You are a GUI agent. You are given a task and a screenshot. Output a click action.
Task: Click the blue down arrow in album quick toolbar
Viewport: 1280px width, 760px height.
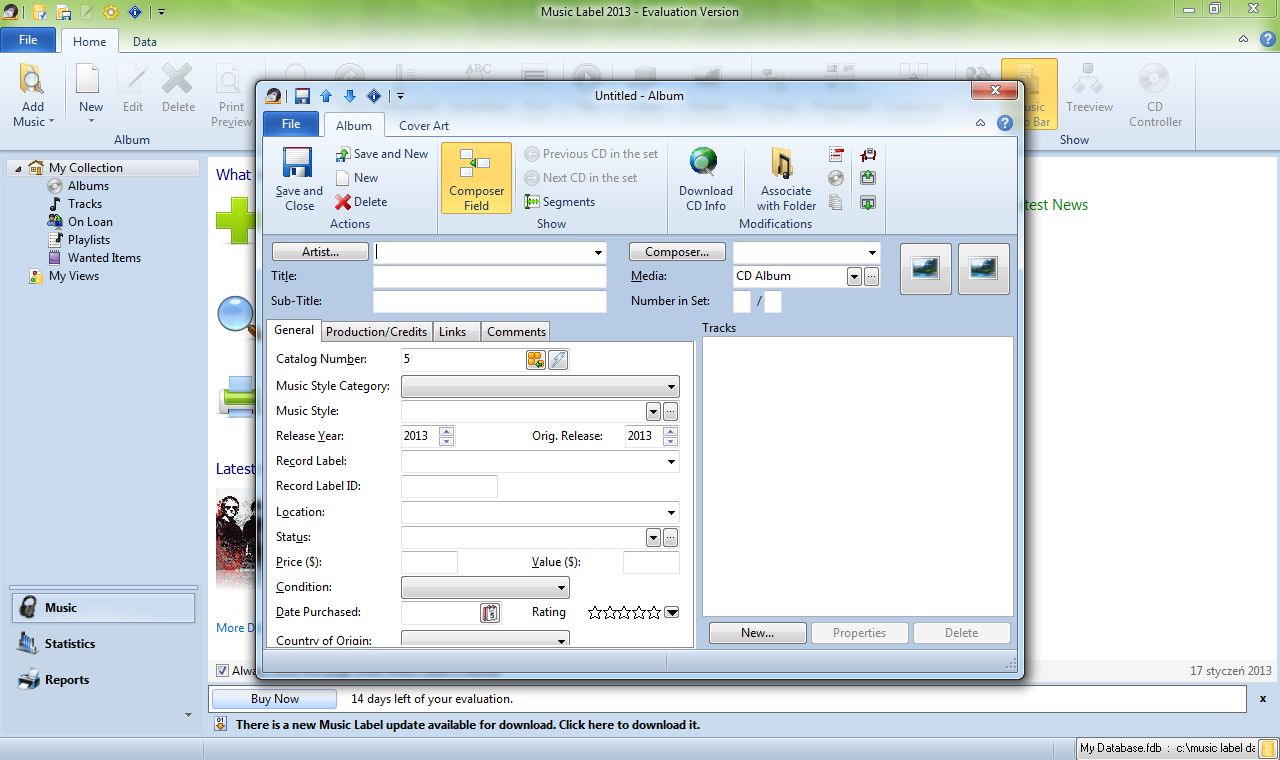350,96
